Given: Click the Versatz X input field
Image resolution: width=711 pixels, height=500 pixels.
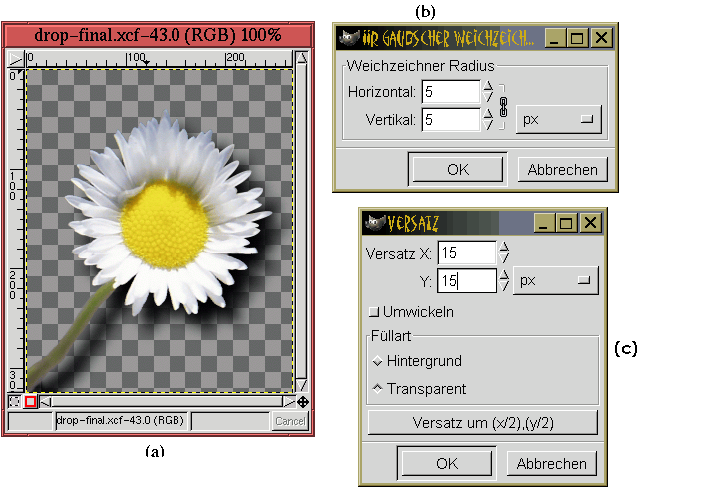Looking at the screenshot, I should point(466,253).
